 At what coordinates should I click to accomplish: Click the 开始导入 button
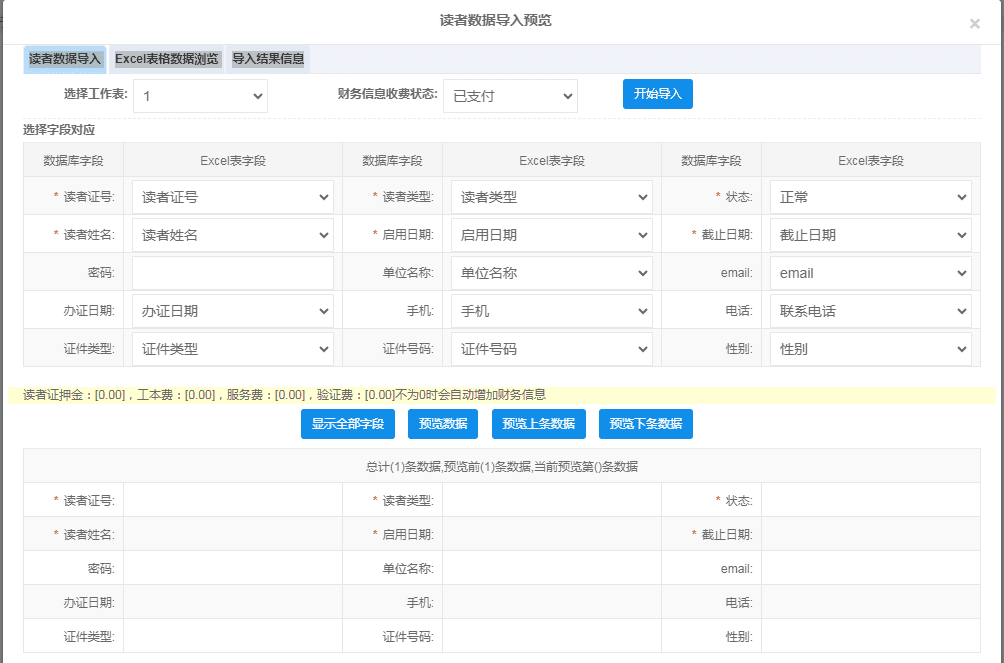pyautogui.click(x=657, y=94)
